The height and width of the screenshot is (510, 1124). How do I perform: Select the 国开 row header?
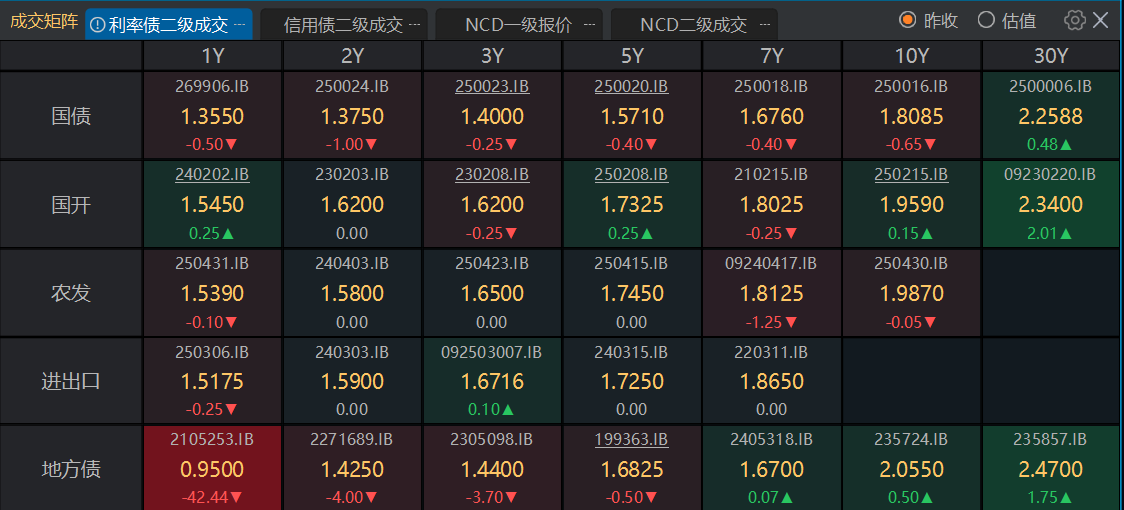[71, 205]
